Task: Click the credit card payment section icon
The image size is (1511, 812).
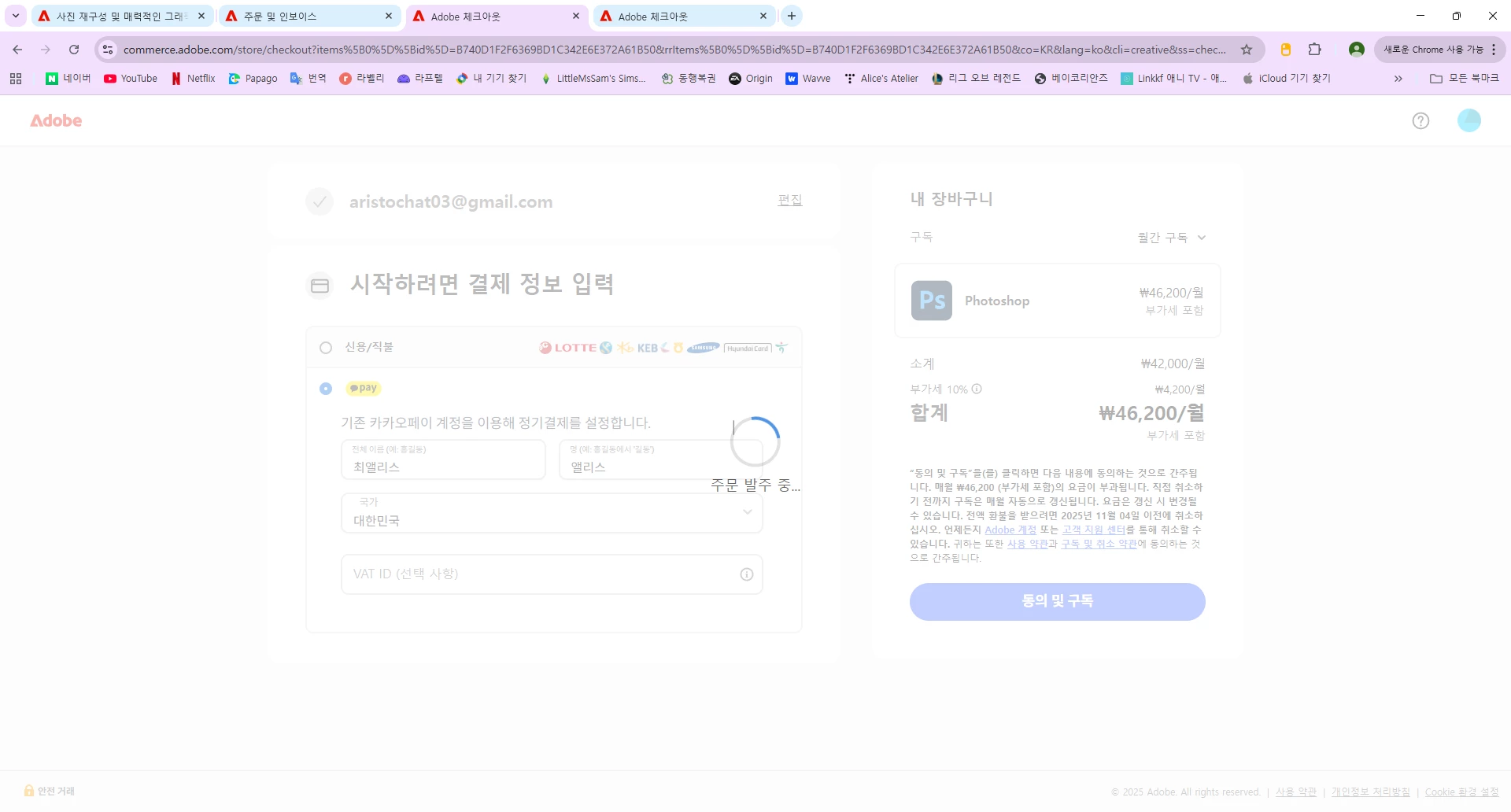Action: (320, 286)
